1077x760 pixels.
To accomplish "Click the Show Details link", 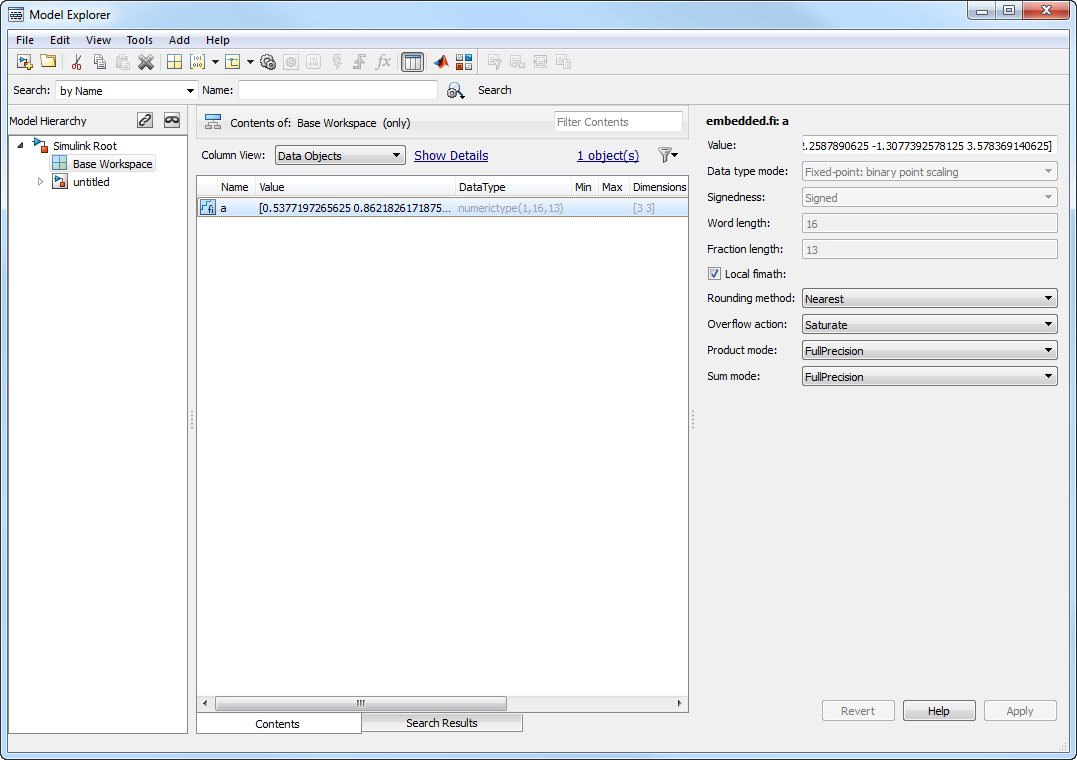I will click(451, 156).
